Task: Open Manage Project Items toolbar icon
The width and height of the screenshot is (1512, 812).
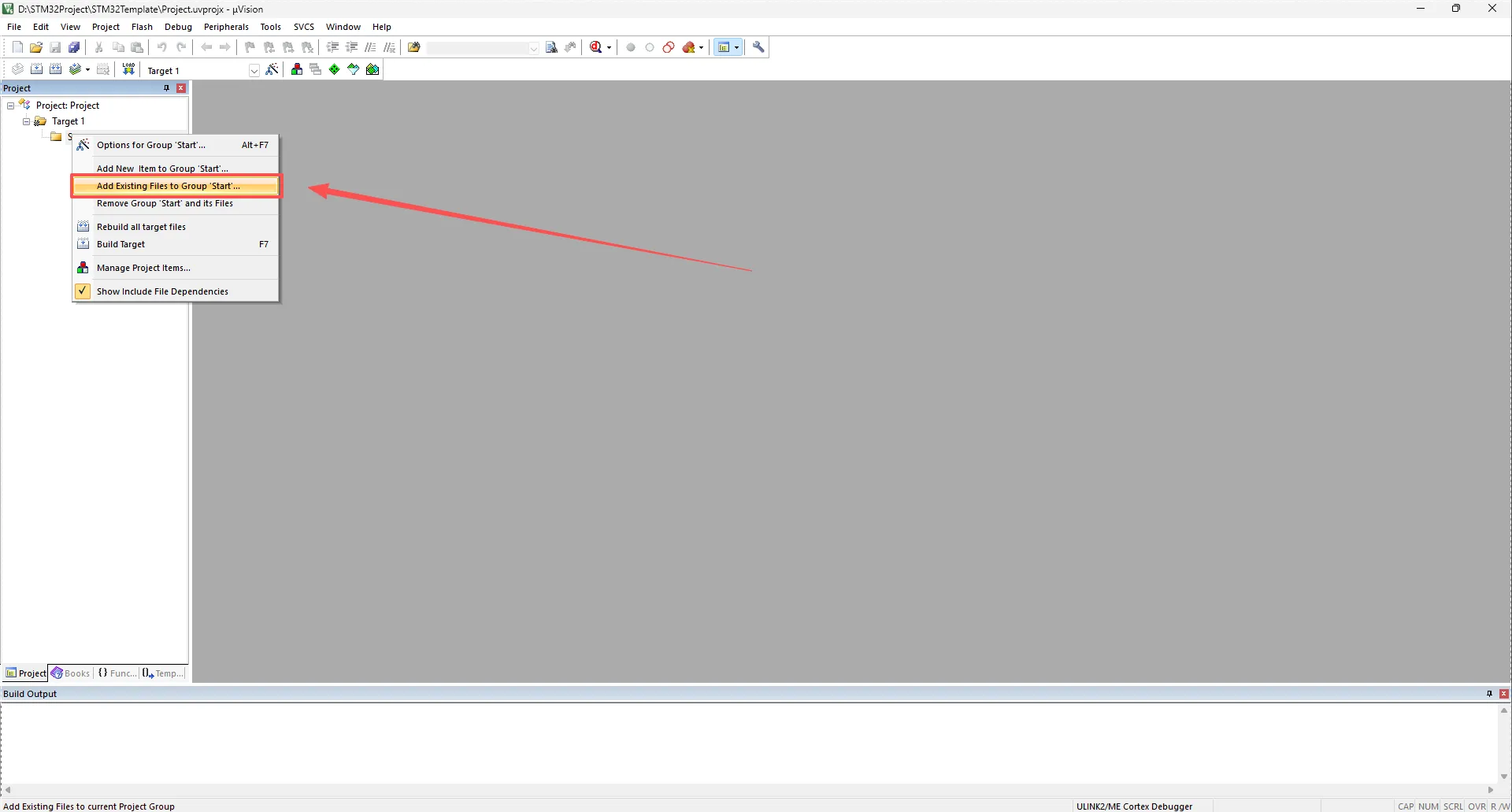Action: 297,69
